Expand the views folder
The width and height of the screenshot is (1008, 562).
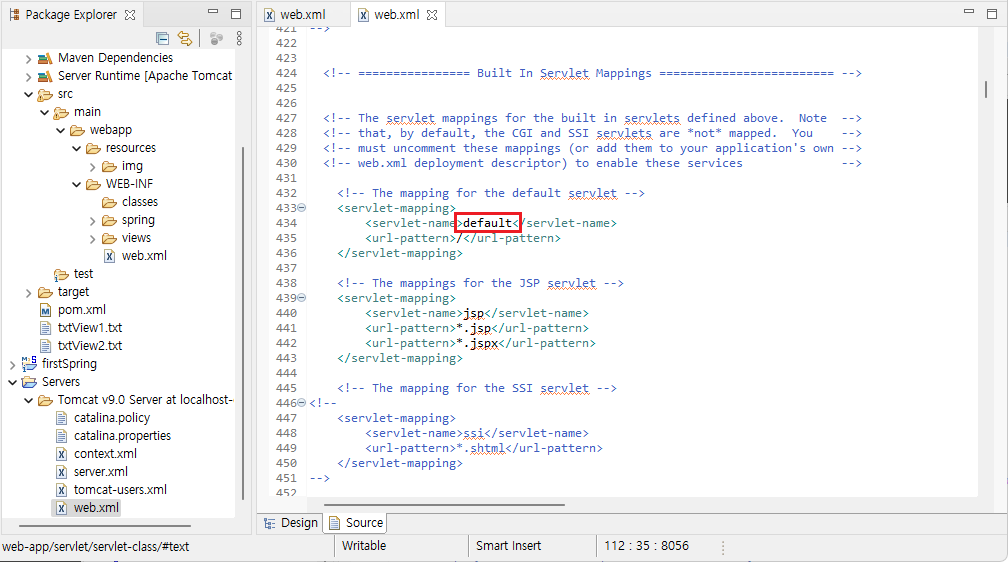92,239
